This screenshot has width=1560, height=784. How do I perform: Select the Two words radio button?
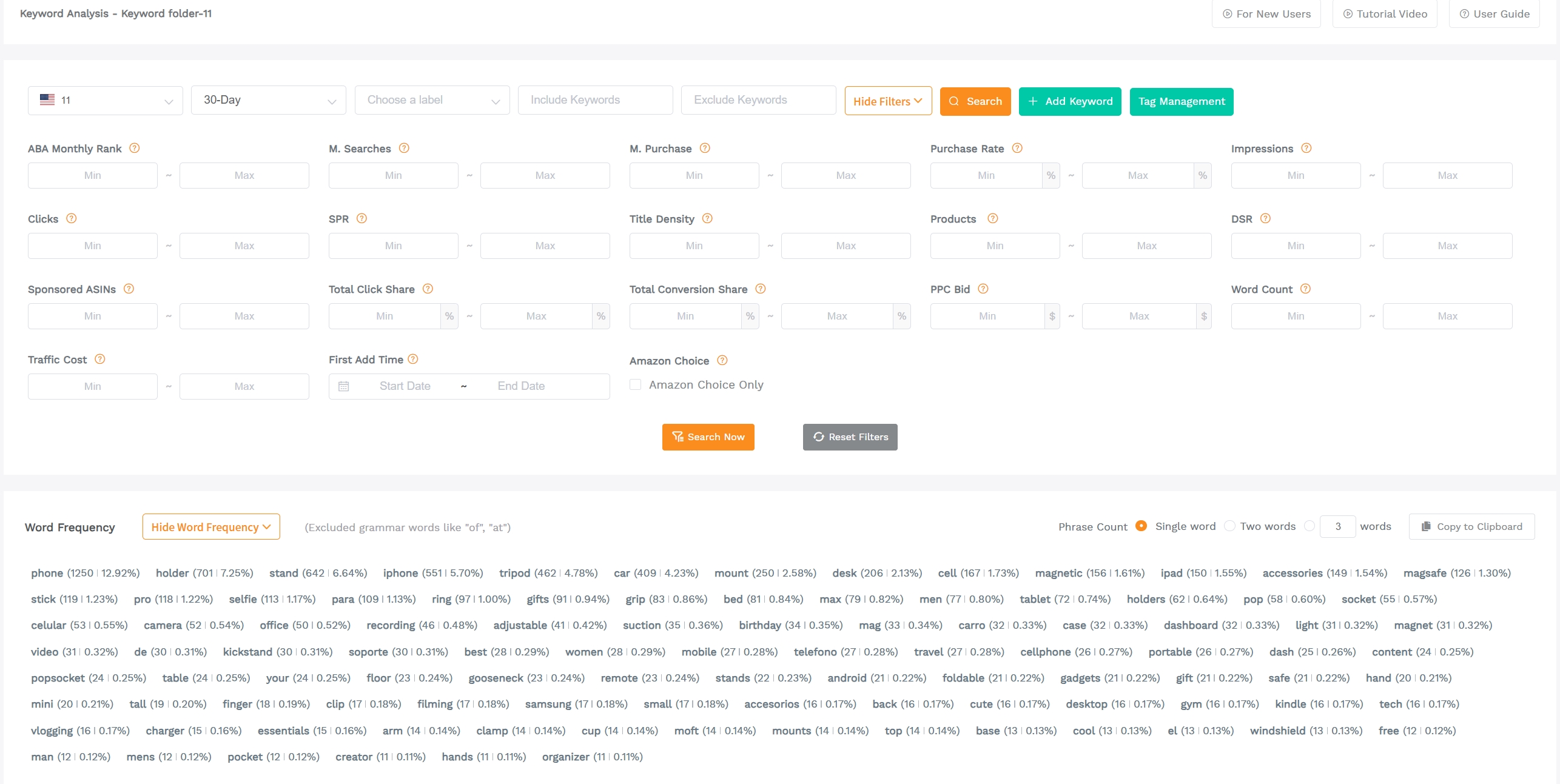point(1230,526)
